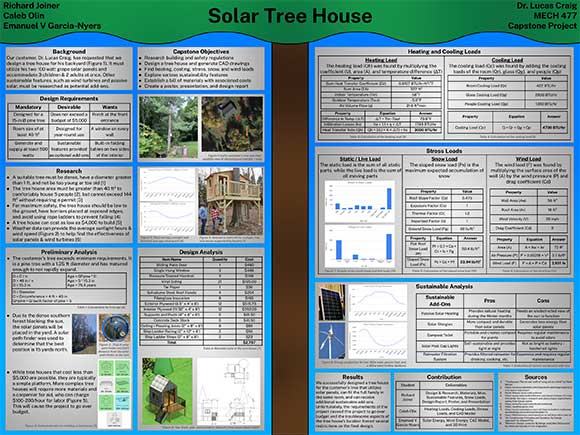
Task: Click the "Capstone Objectives" heading
Action: point(201,51)
